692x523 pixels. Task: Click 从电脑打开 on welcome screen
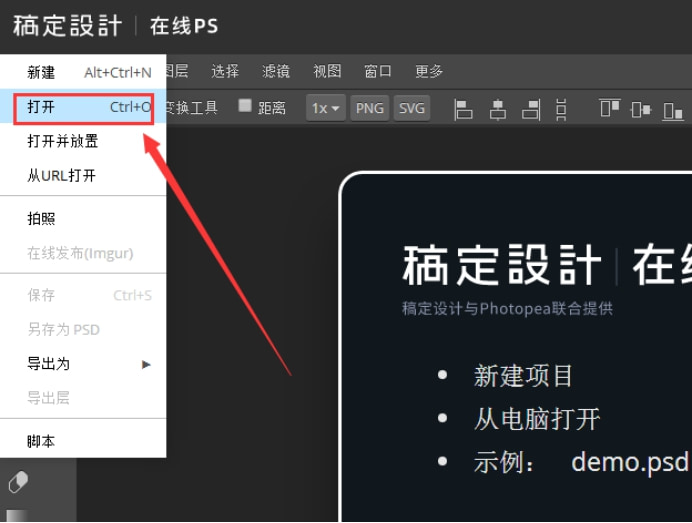click(x=537, y=419)
